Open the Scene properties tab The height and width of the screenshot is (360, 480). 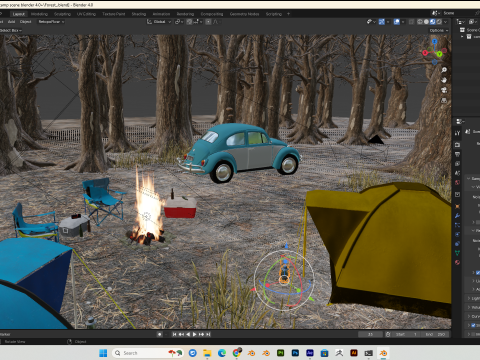coord(457,173)
